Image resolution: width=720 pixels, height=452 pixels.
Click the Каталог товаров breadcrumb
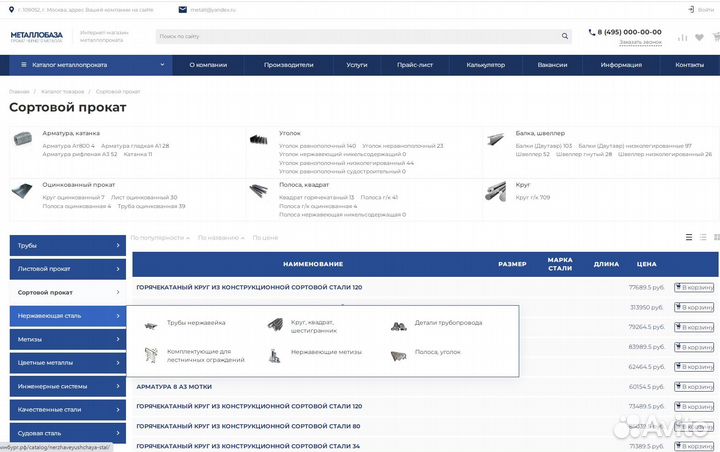coord(62,91)
